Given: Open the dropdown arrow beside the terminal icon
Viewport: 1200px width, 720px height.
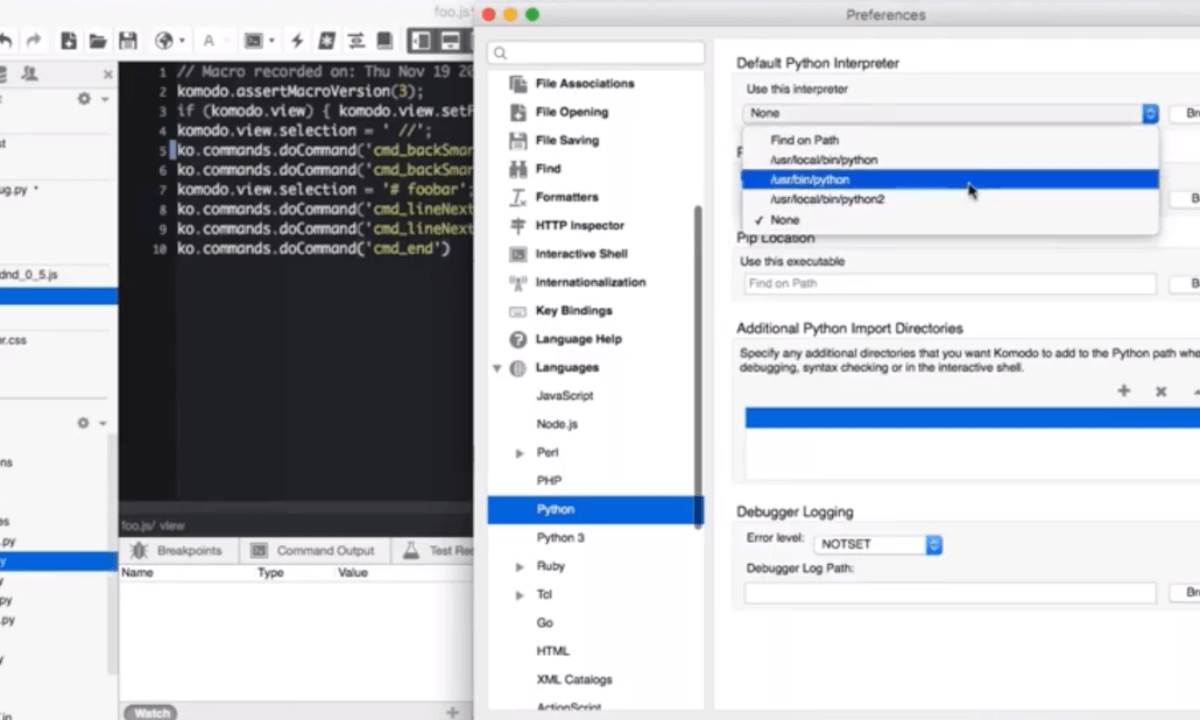Looking at the screenshot, I should point(271,41).
